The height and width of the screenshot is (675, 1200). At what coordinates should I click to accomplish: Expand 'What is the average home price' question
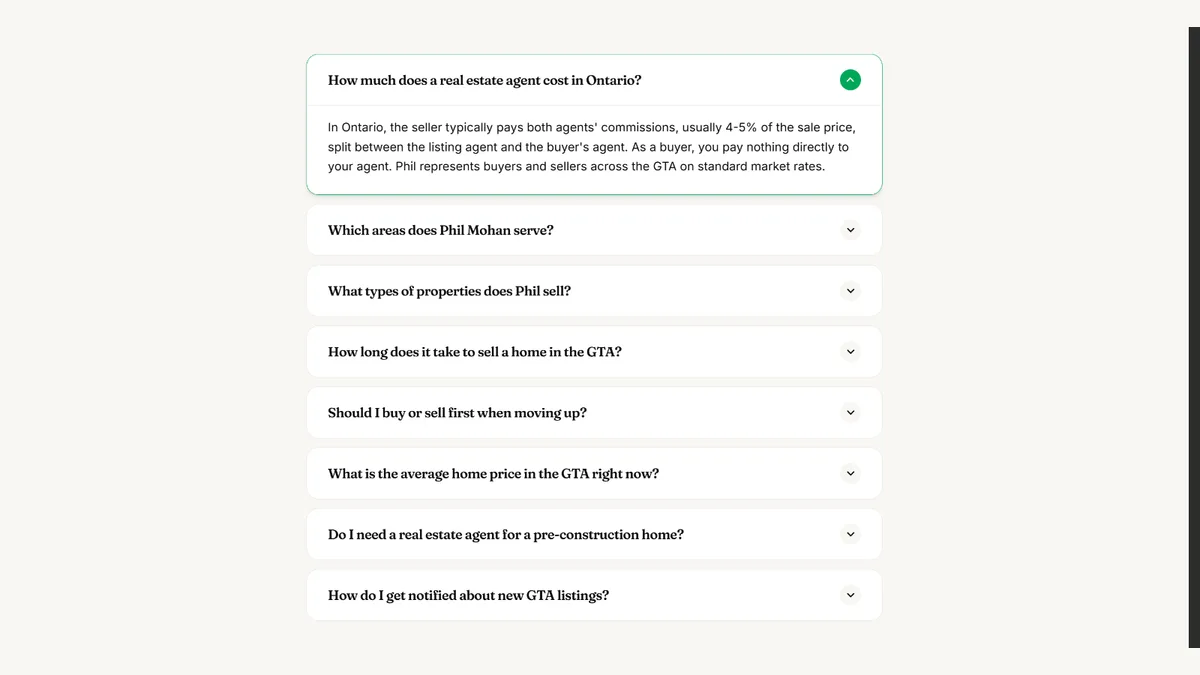[493, 474]
